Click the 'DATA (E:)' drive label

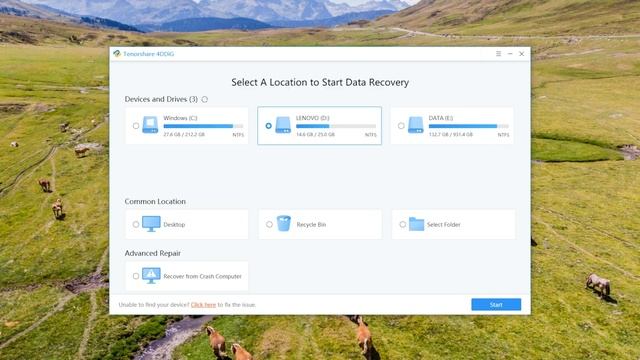(440, 118)
